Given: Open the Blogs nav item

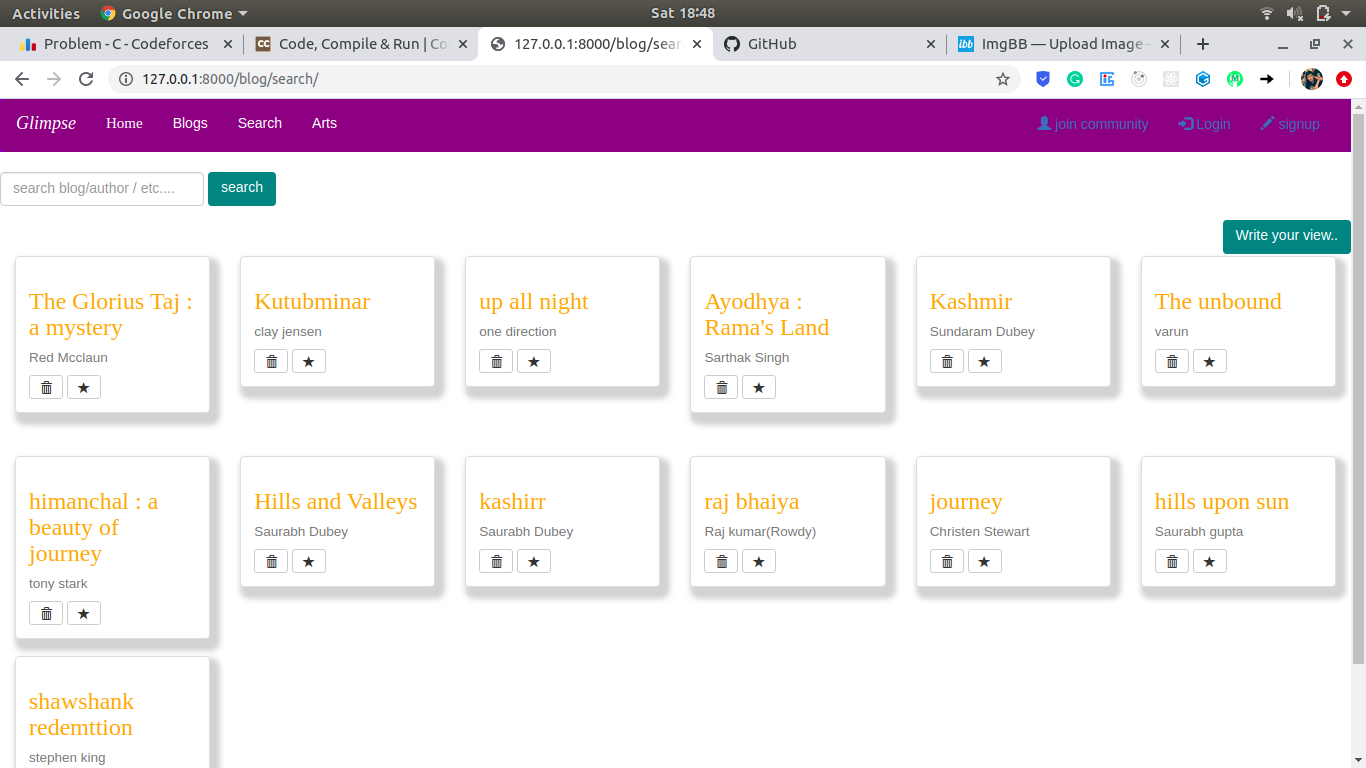Looking at the screenshot, I should [190, 123].
